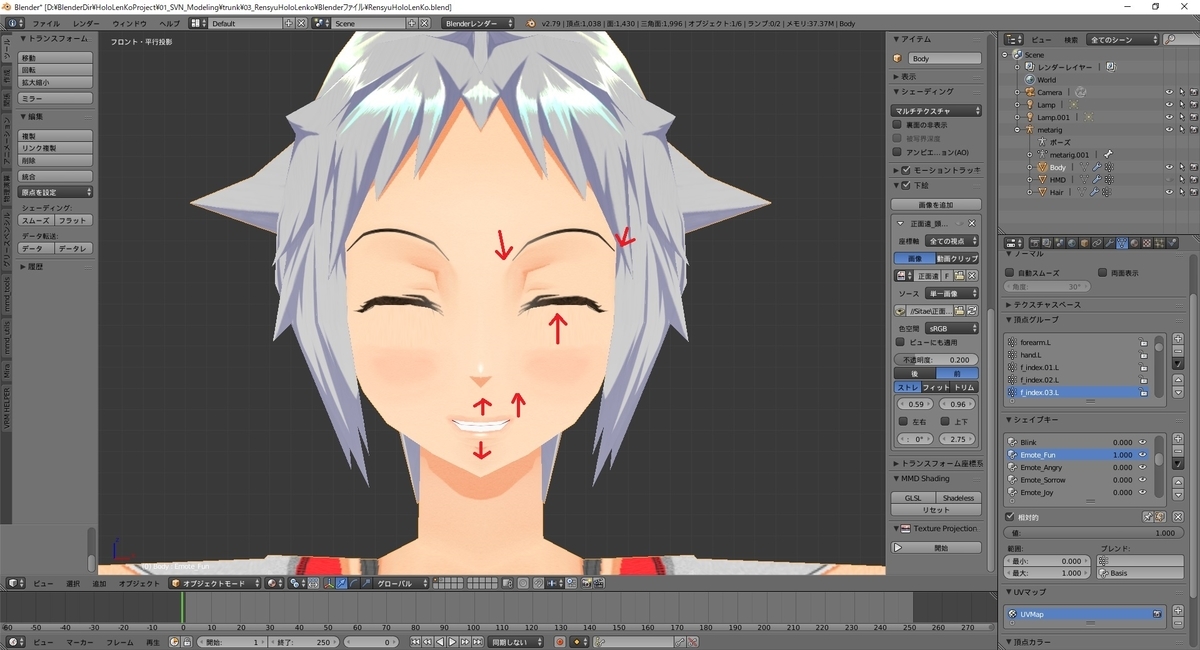
Task: Toggle renderability camera icon for Hair row
Action: tap(1192, 192)
